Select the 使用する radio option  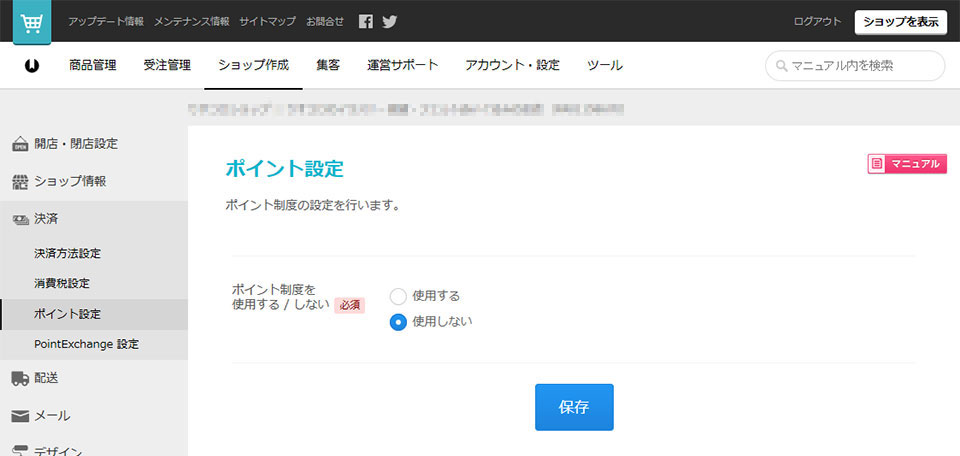pos(398,296)
